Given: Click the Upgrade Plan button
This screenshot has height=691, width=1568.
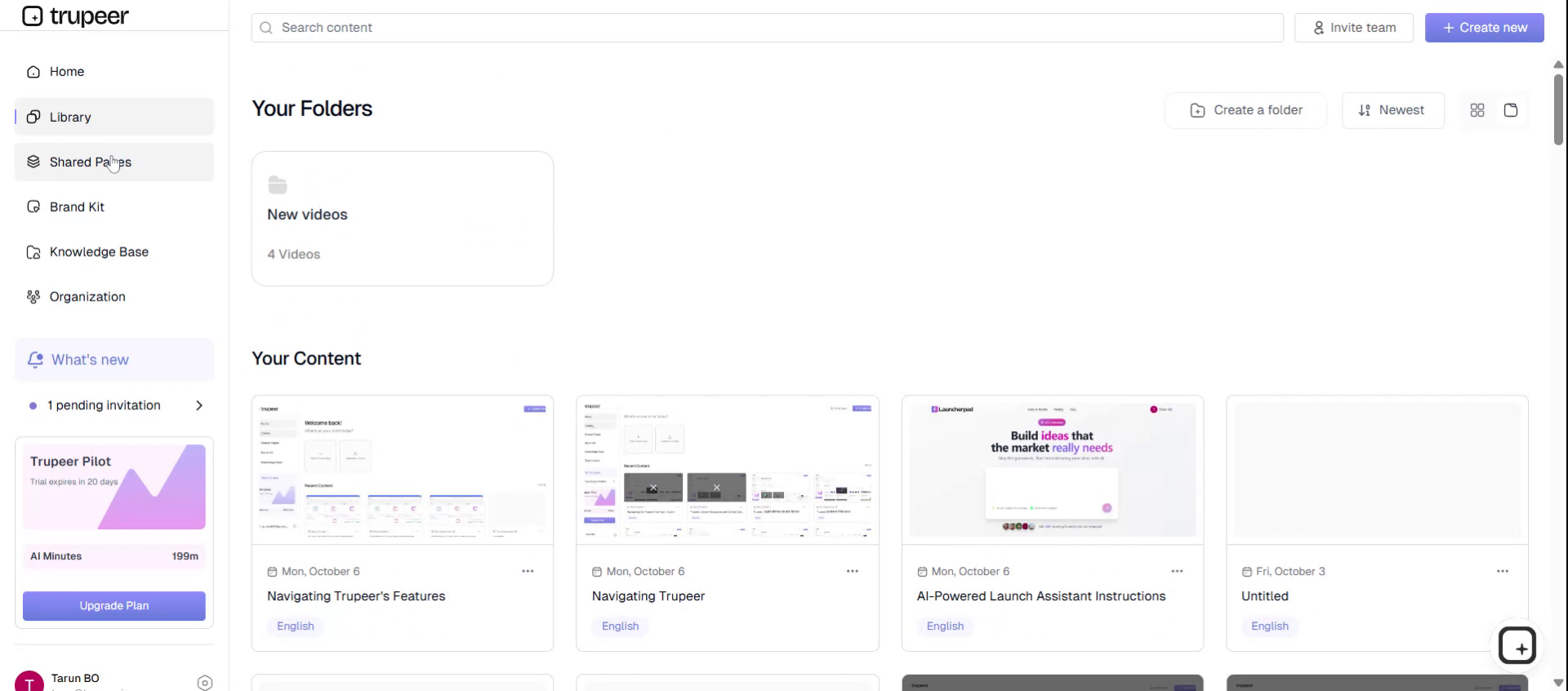Looking at the screenshot, I should pos(114,606).
